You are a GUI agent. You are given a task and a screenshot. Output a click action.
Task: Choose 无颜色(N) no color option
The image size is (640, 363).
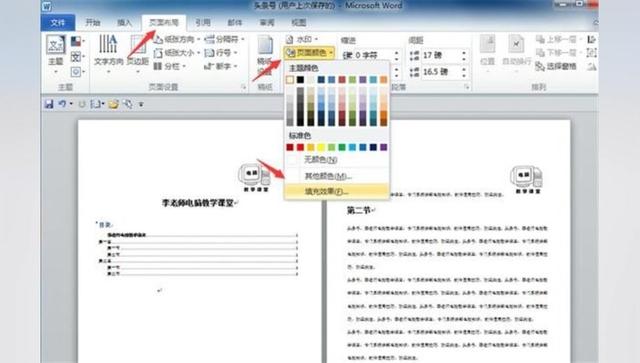tap(337, 160)
